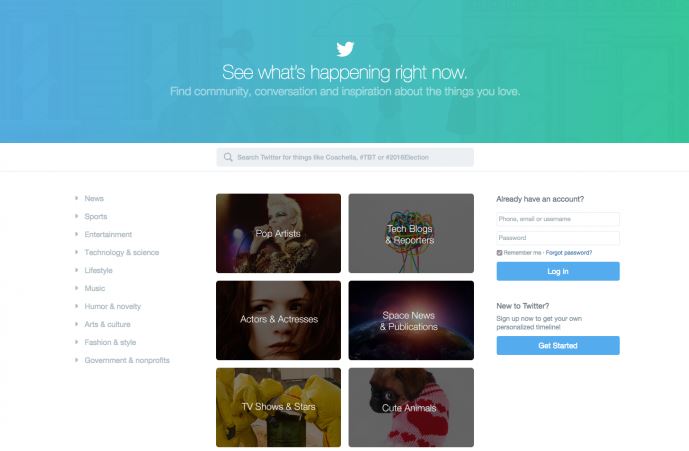Image resolution: width=689 pixels, height=451 pixels.
Task: Select Technology & science category
Action: (x=122, y=252)
